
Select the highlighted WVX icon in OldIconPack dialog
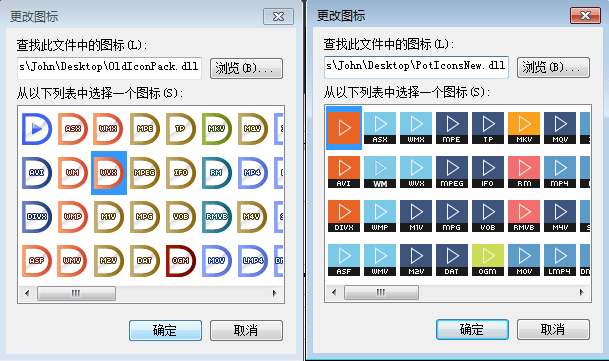pyautogui.click(x=109, y=173)
